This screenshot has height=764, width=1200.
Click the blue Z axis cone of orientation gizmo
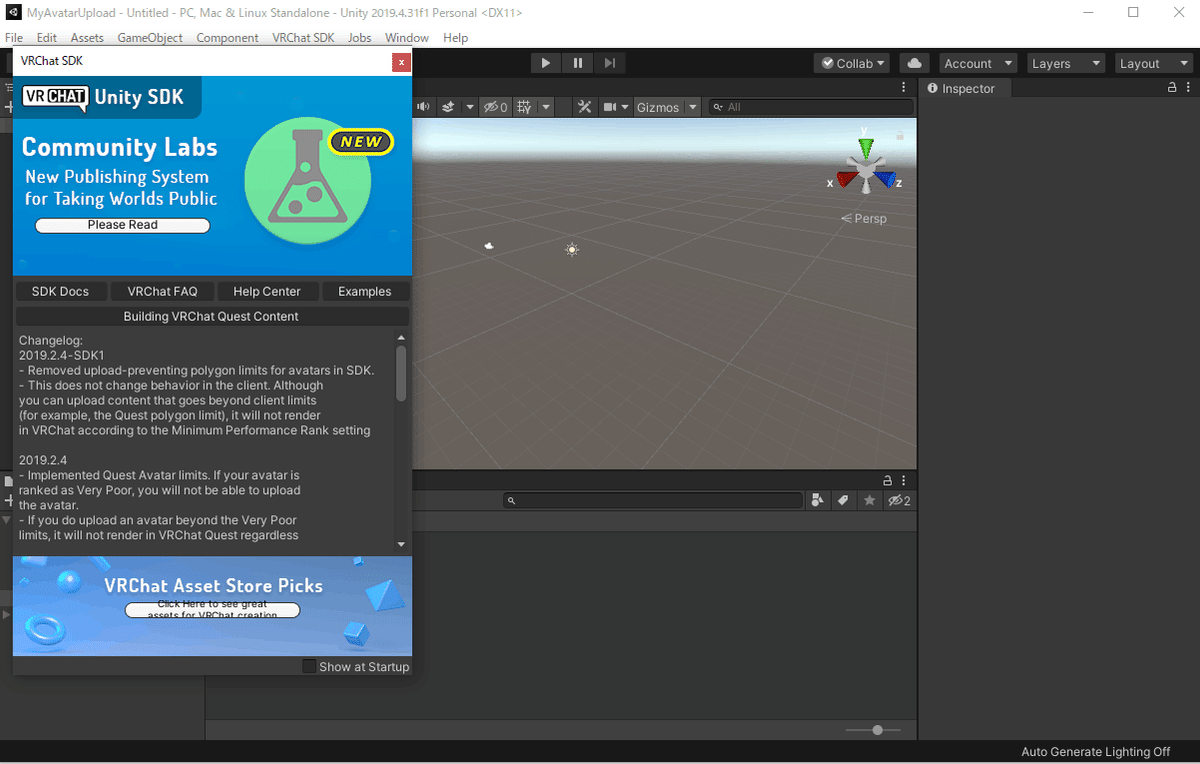tap(886, 181)
